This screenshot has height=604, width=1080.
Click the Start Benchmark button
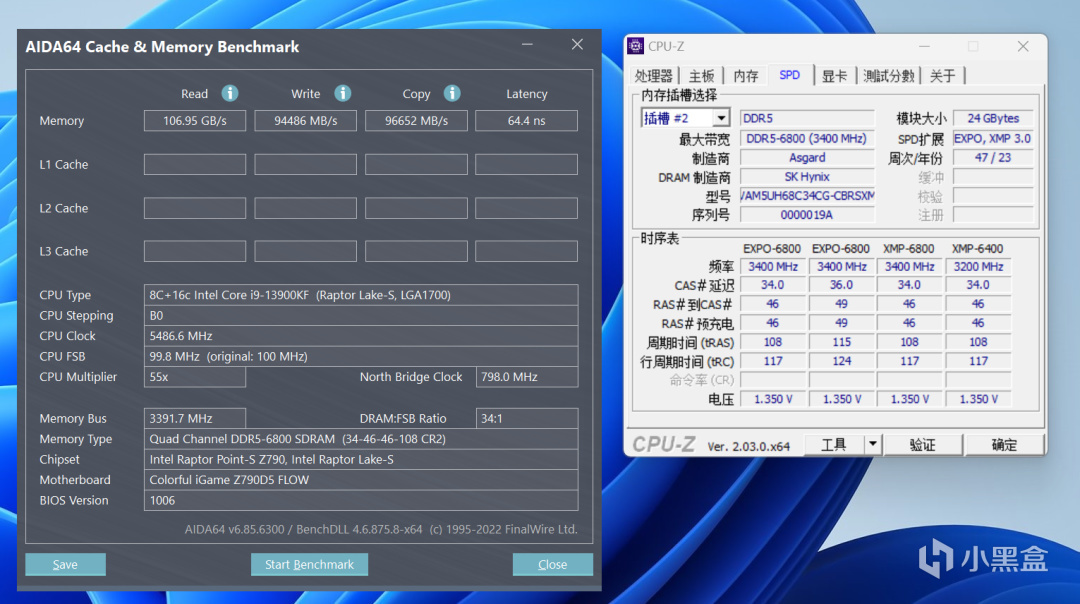click(309, 565)
